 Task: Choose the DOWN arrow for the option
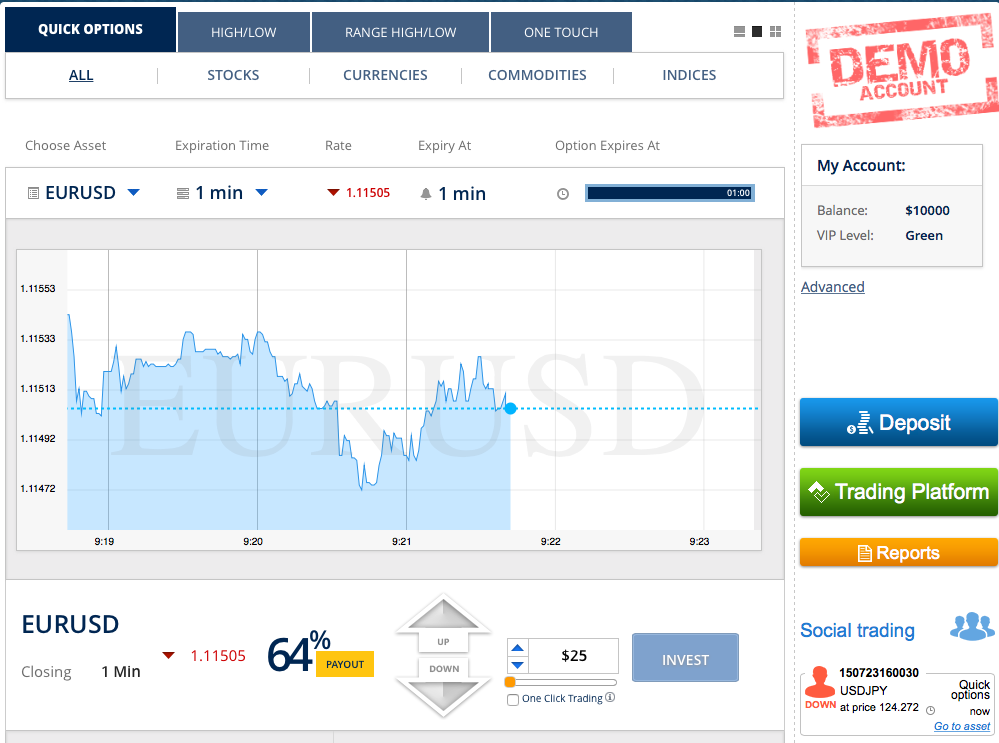point(443,685)
